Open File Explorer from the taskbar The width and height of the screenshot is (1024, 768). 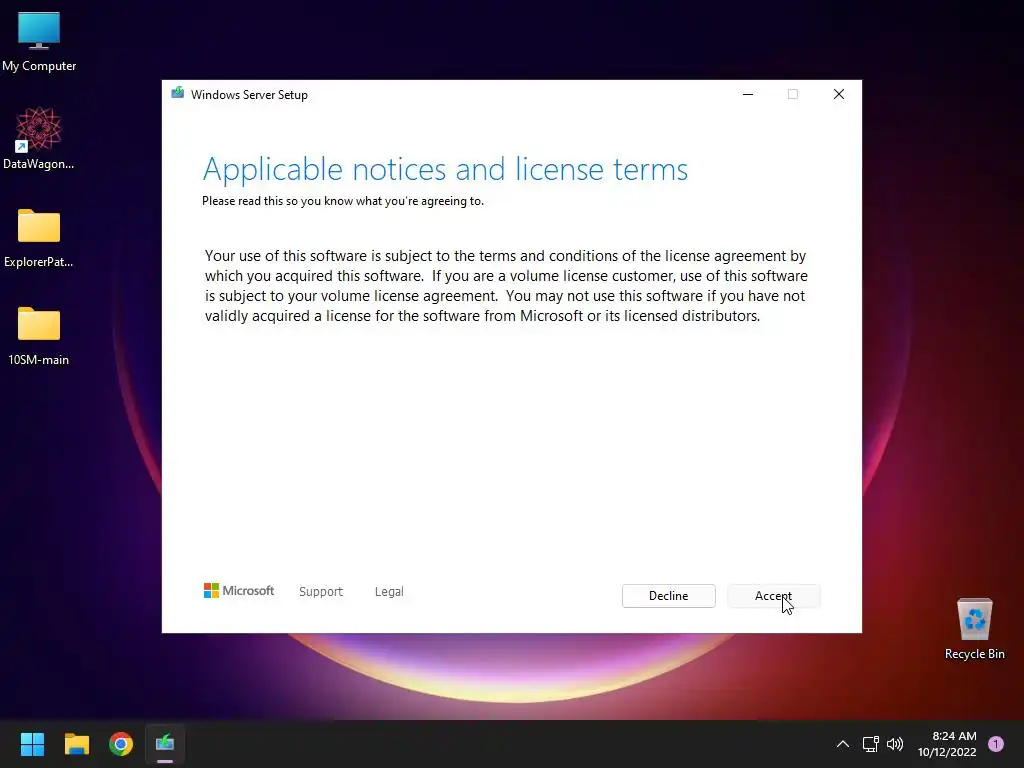pyautogui.click(x=76, y=744)
